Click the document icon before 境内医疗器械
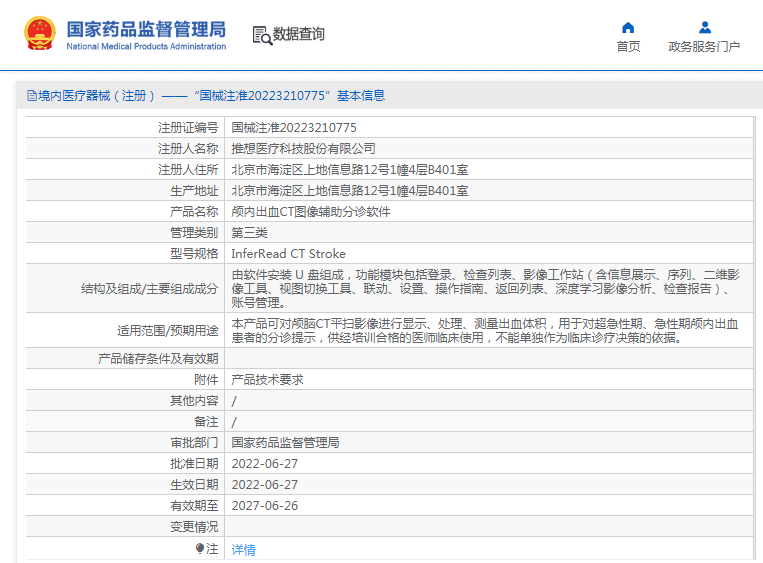 (32, 95)
